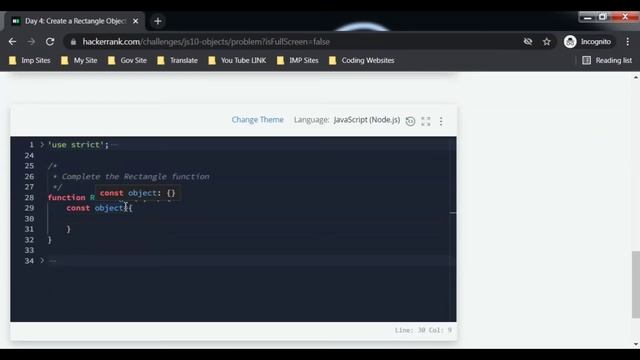This screenshot has height=360, width=640.
Task: Minimize the Chrome window
Action: pyautogui.click(x=588, y=17)
